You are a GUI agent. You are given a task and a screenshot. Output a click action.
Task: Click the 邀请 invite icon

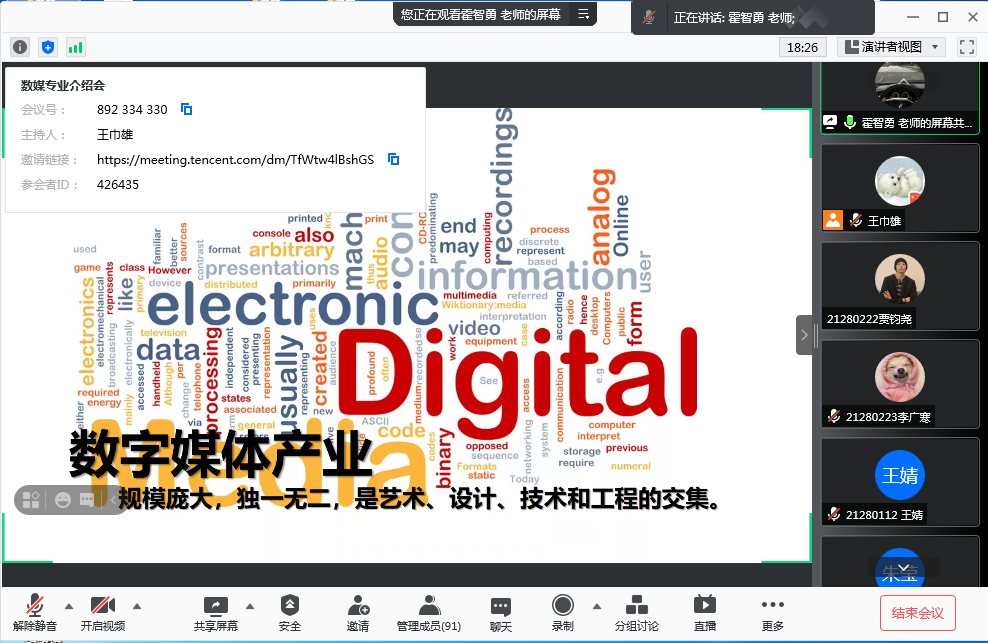(358, 612)
